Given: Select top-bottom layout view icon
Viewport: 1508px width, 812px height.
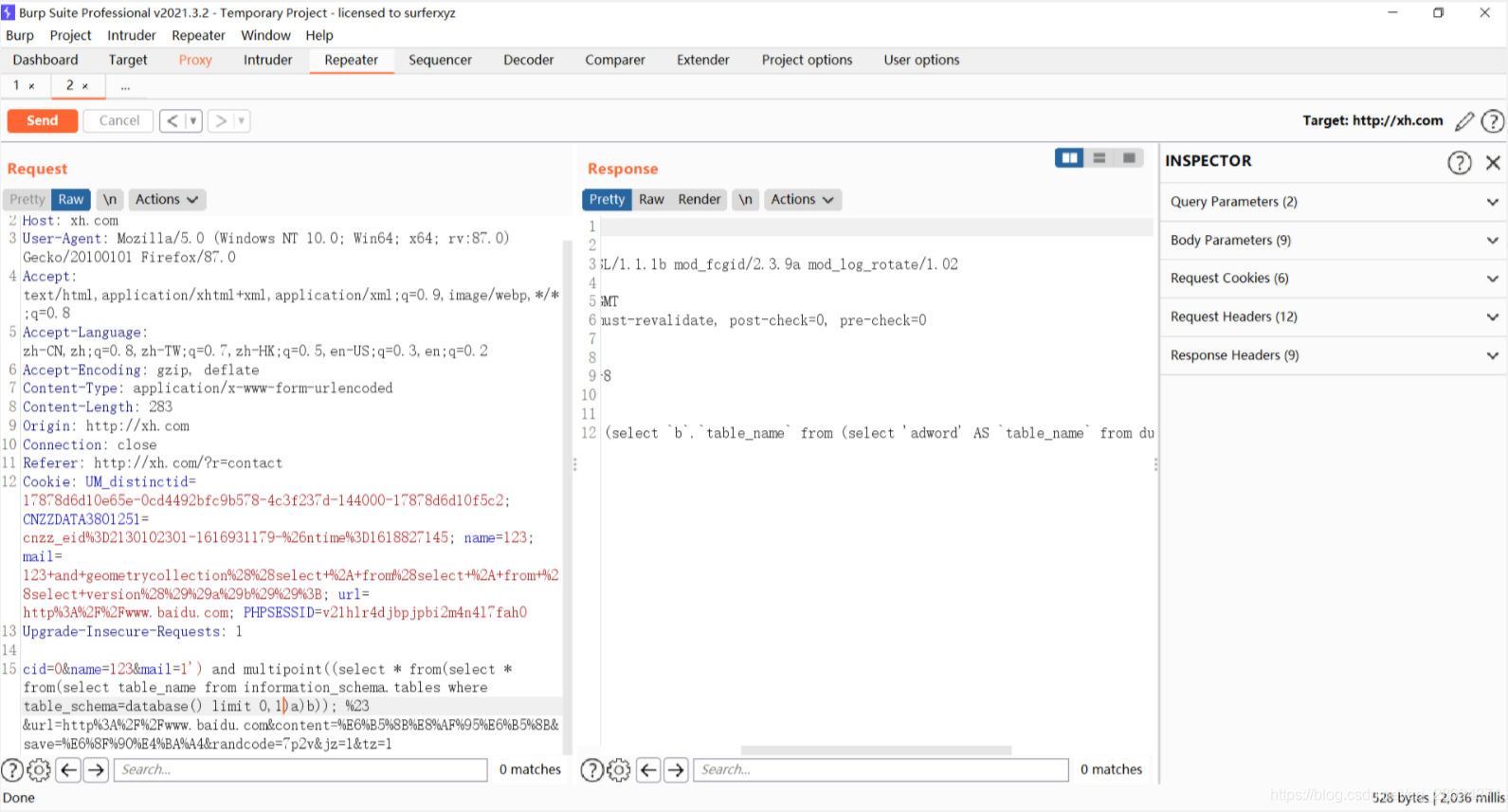Looking at the screenshot, I should tap(1099, 158).
